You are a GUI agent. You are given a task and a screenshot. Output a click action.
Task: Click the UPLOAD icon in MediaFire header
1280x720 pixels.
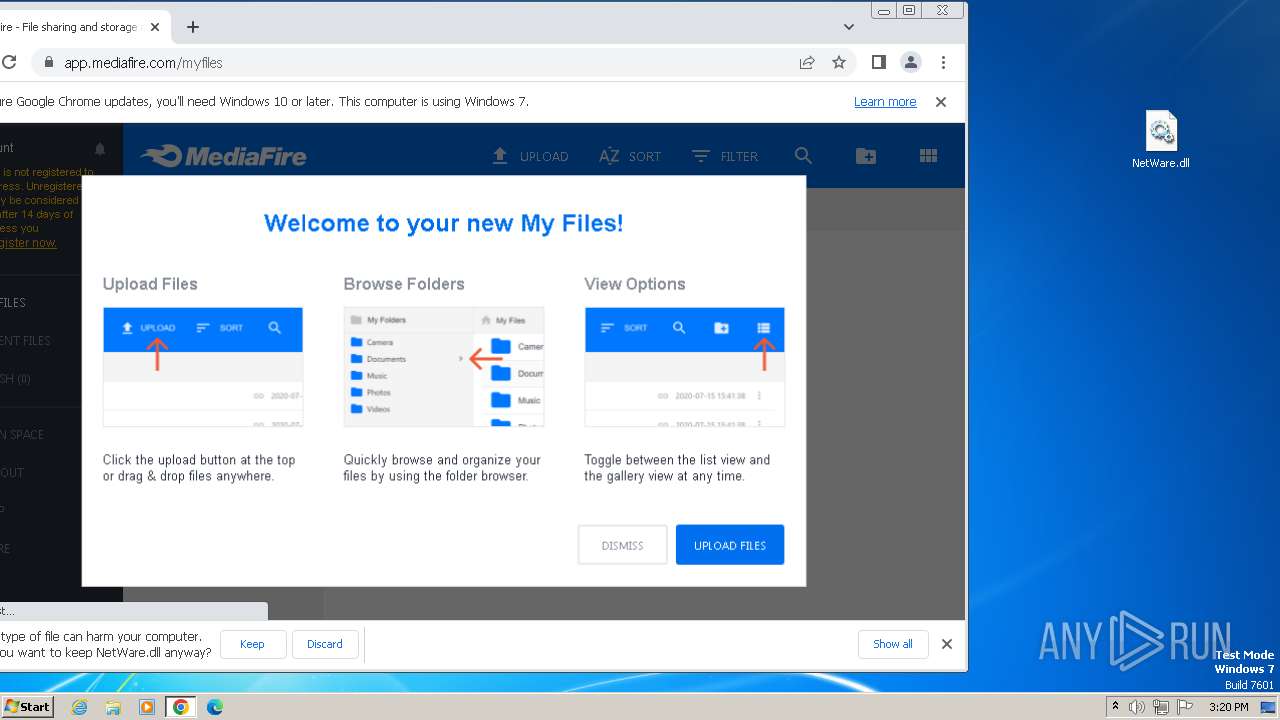click(530, 156)
